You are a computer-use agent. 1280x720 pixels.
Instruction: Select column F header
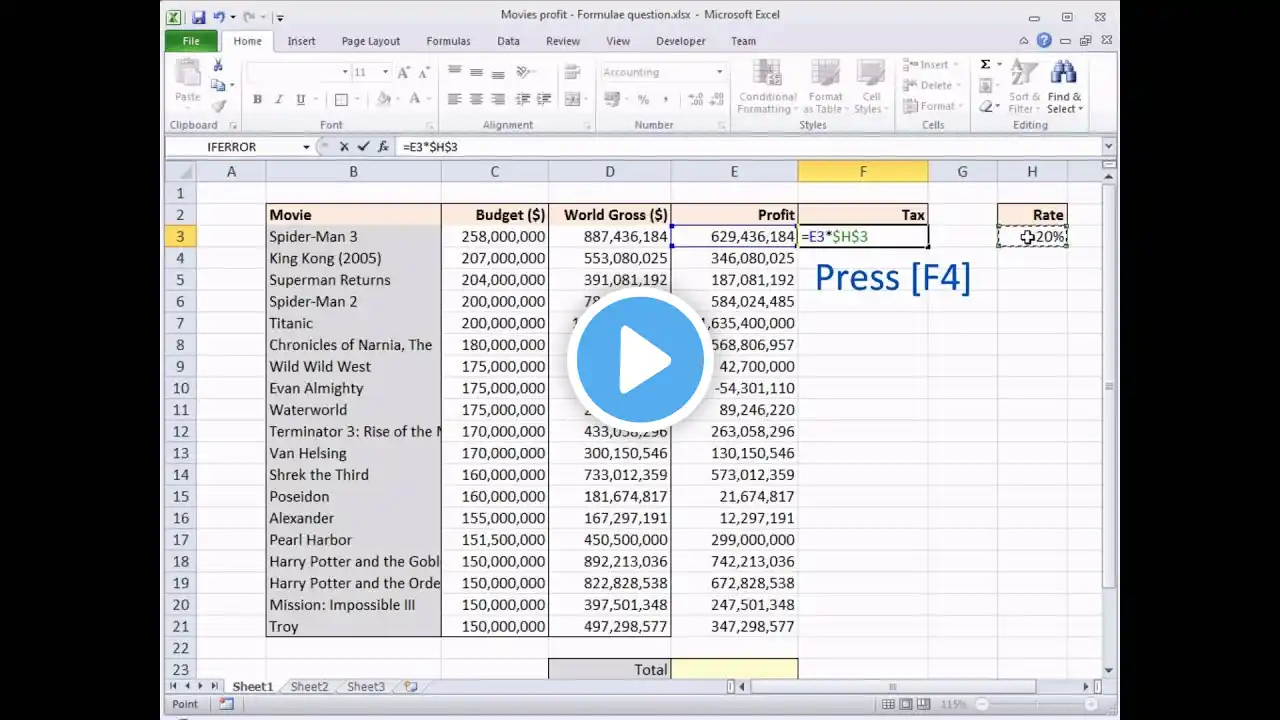click(x=863, y=171)
